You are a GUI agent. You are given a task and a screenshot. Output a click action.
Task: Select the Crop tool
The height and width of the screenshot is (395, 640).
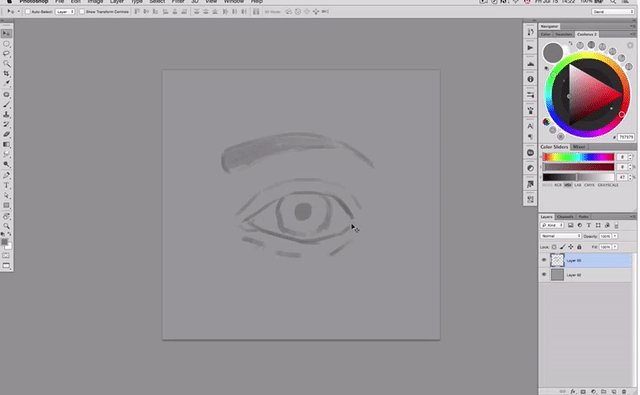point(7,73)
